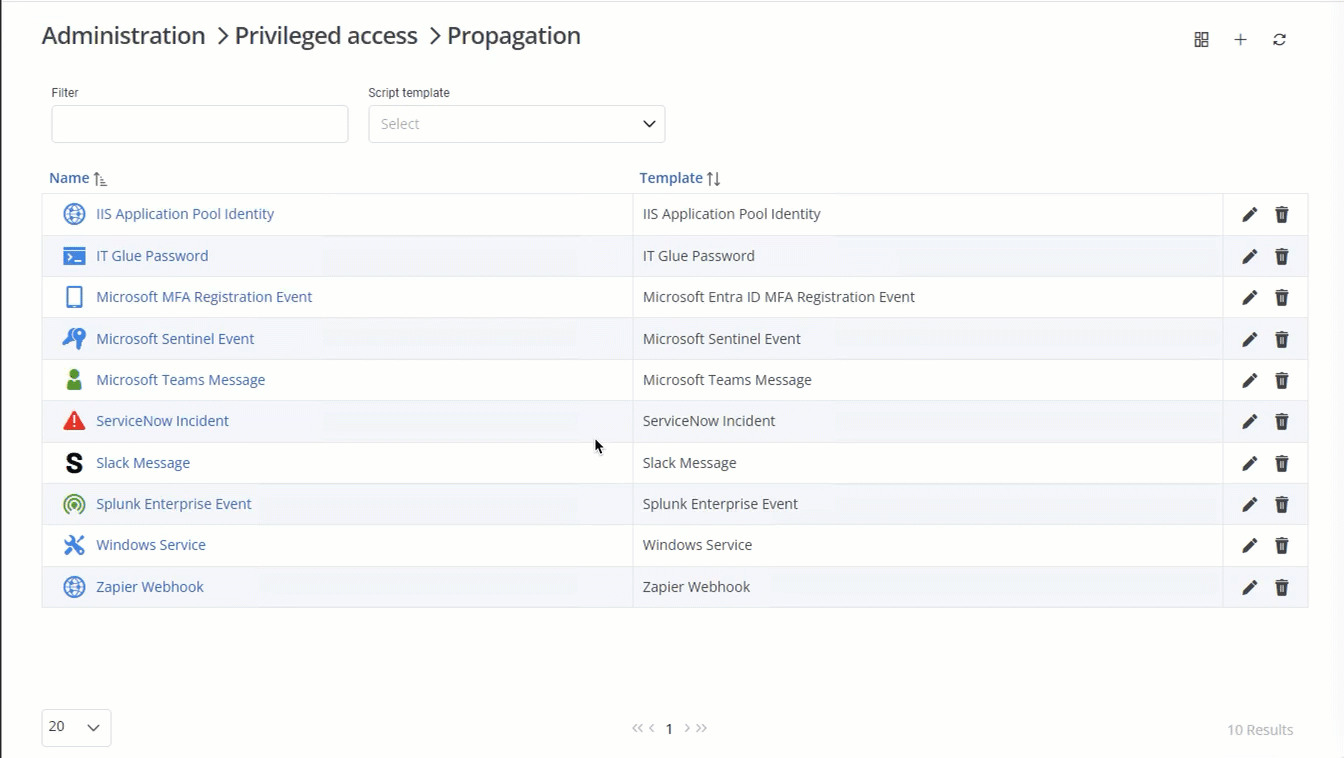Image resolution: width=1344 pixels, height=758 pixels.
Task: Click the delete trash icon for Zapier Webhook
Action: pos(1281,587)
